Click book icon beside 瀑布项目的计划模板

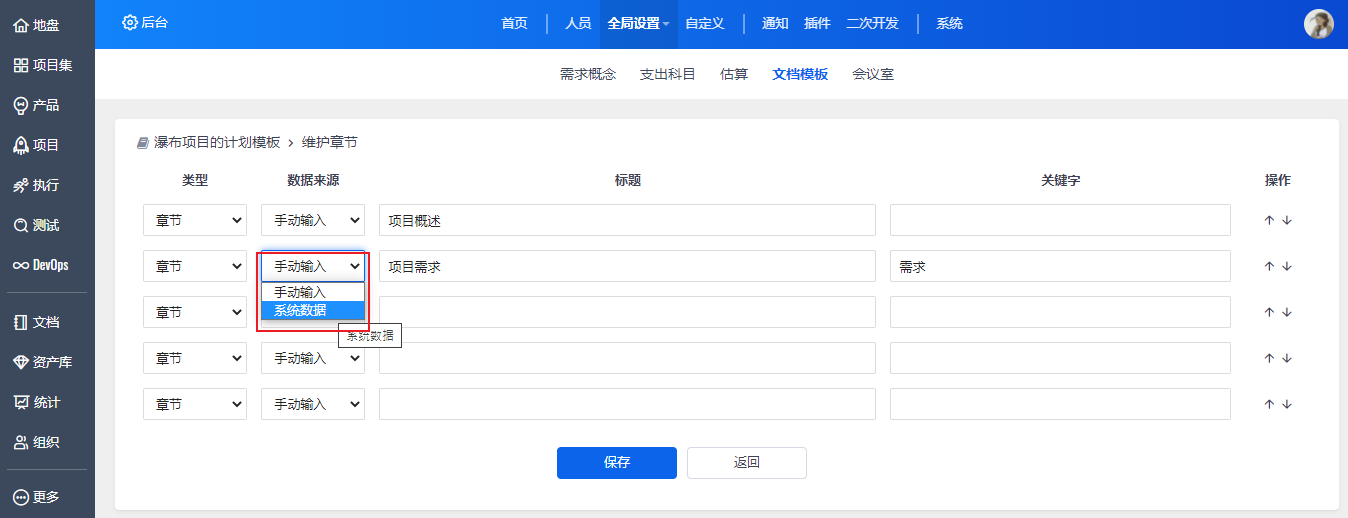click(x=142, y=143)
